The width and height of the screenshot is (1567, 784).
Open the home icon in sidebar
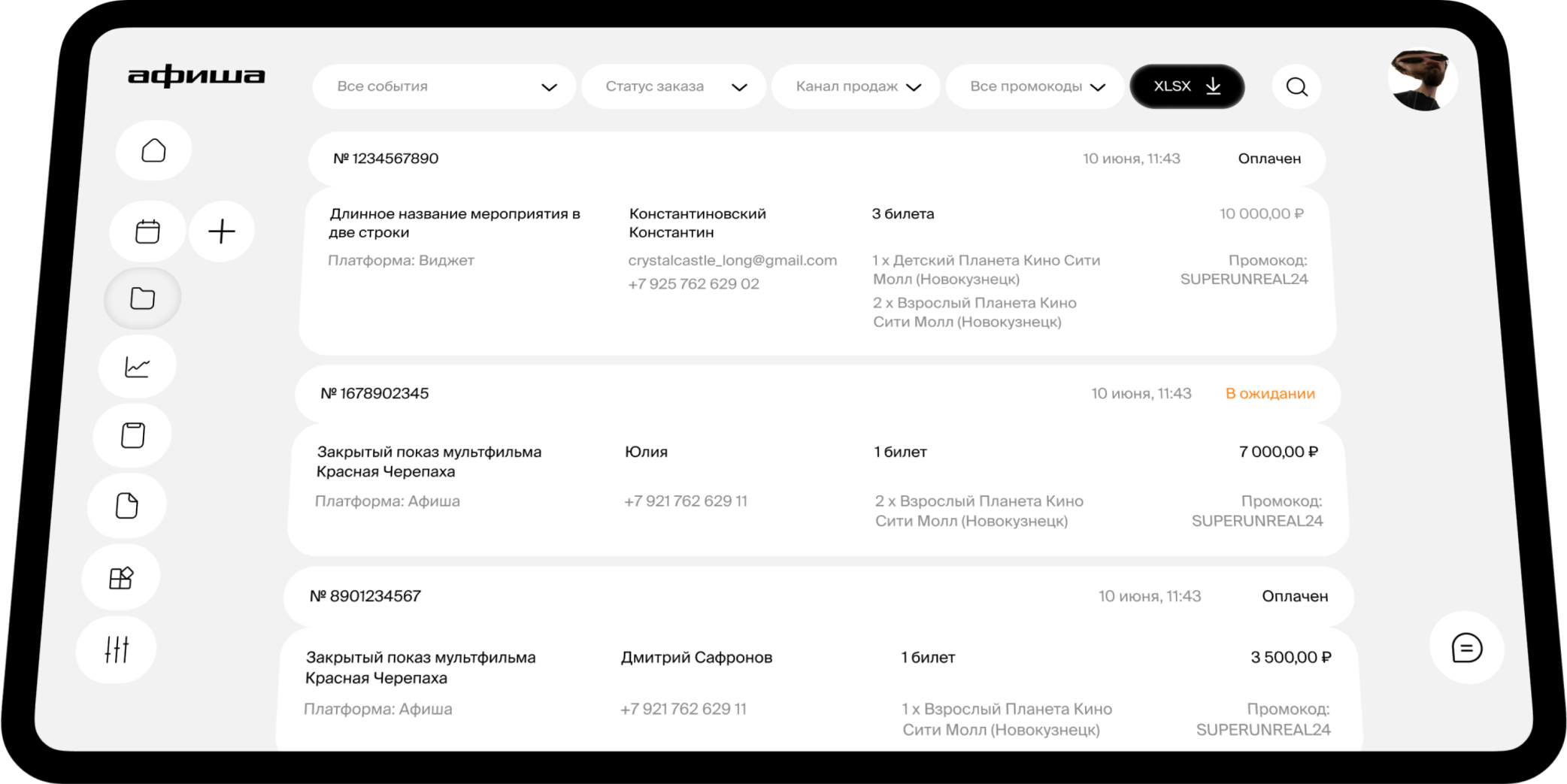[x=153, y=151]
